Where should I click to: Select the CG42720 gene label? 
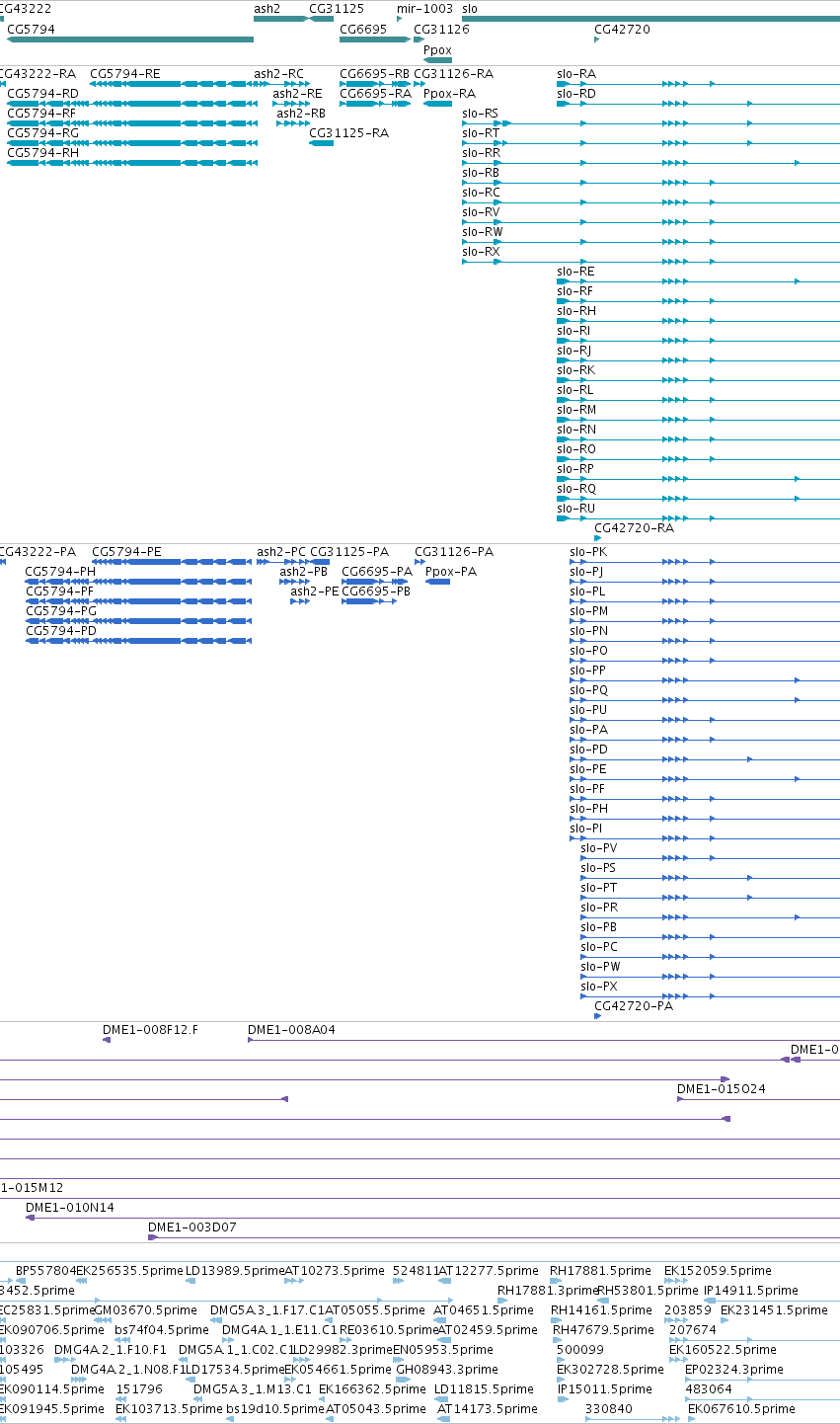coord(622,30)
